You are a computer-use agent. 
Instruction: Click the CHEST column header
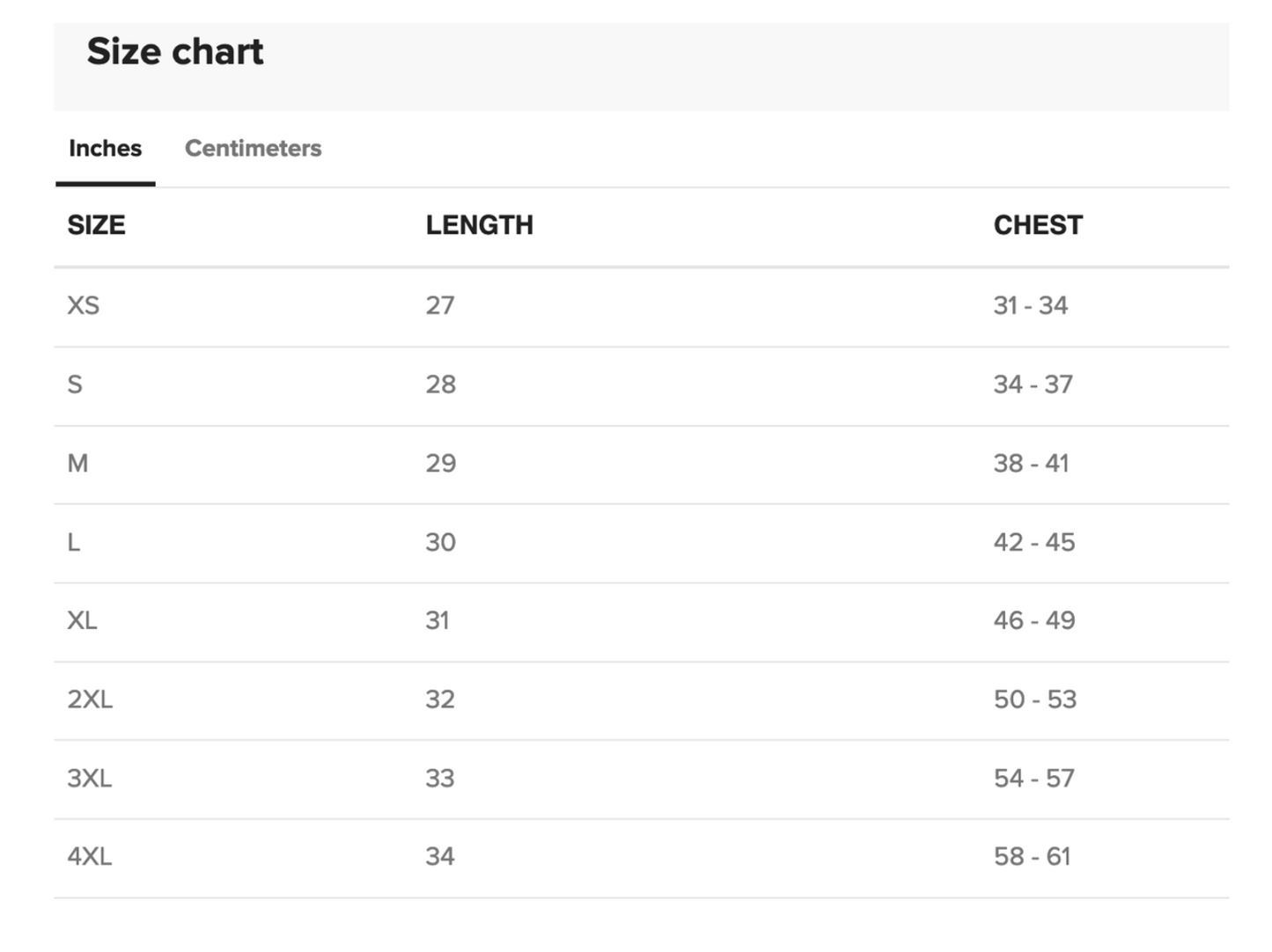tap(1038, 225)
